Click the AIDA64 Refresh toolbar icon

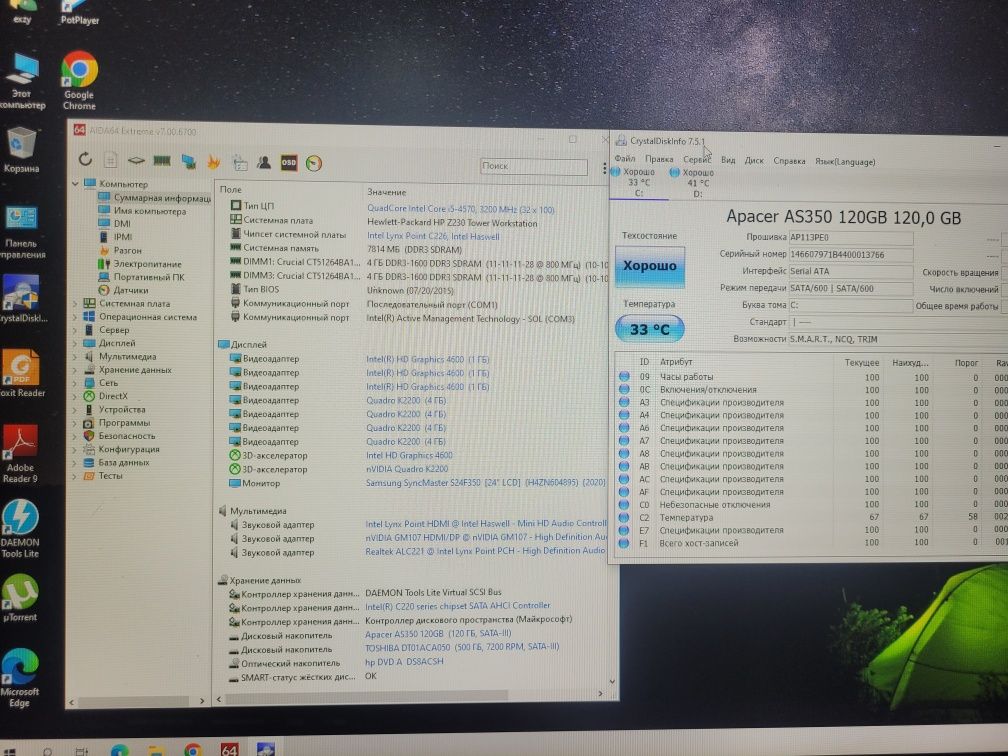[85, 159]
